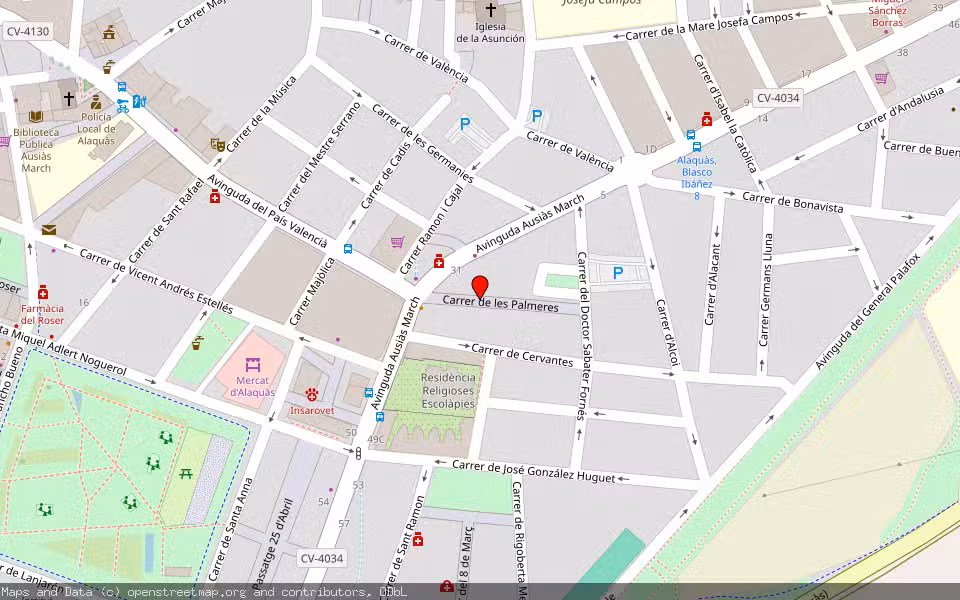Select the Policia Local de Alaquàs officer icon
Image resolution: width=960 pixels, height=600 pixels.
[95, 102]
